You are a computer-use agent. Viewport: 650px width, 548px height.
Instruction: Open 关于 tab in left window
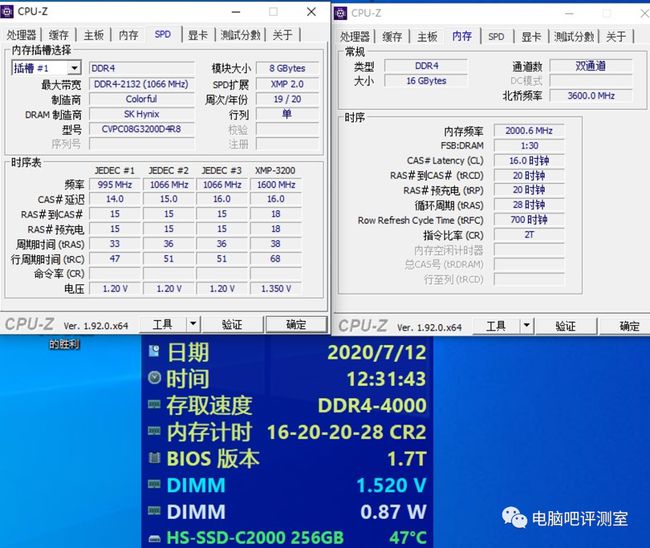point(283,35)
